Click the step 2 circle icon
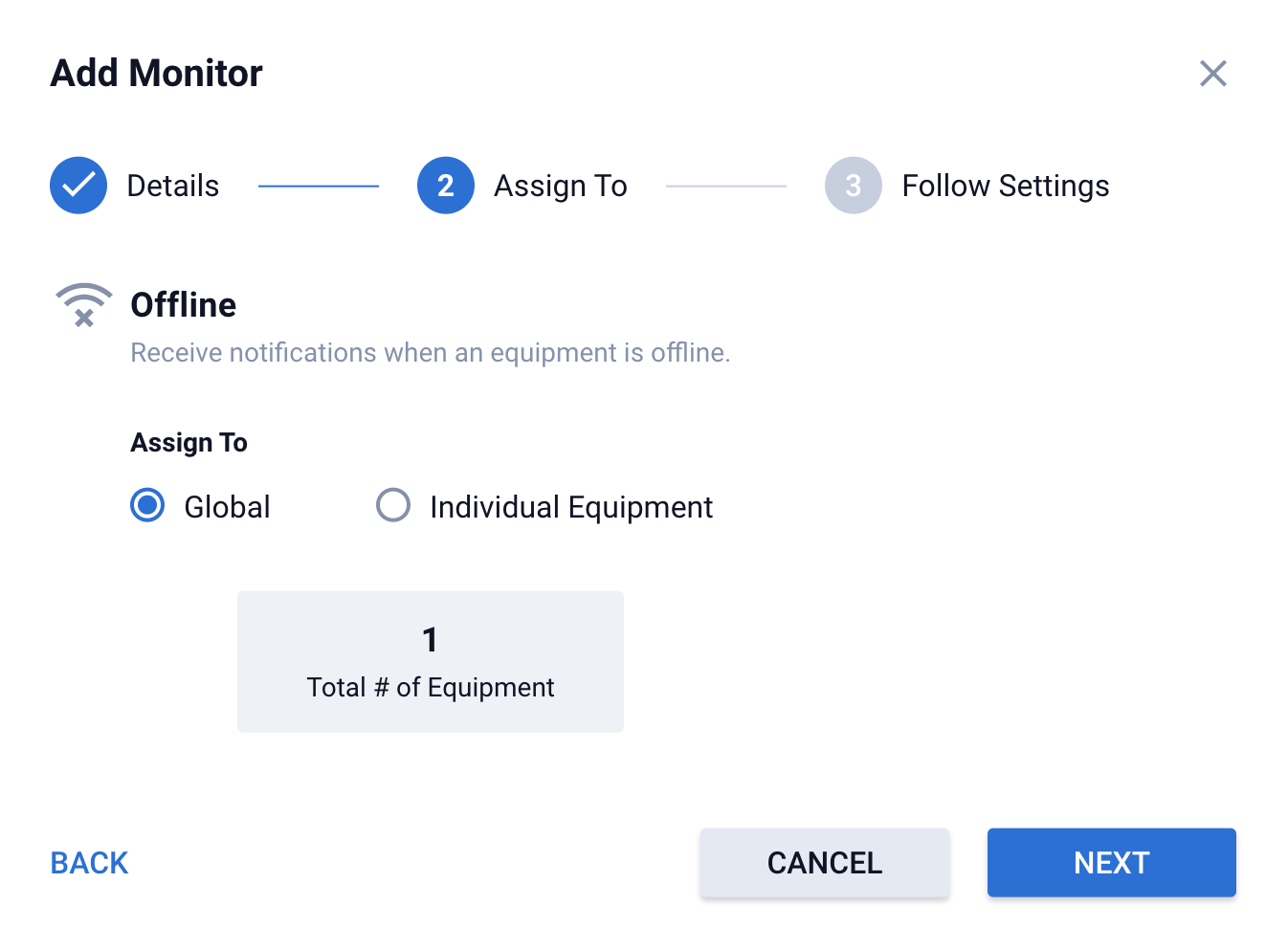Viewport: 1288px width, 949px height. tap(445, 186)
